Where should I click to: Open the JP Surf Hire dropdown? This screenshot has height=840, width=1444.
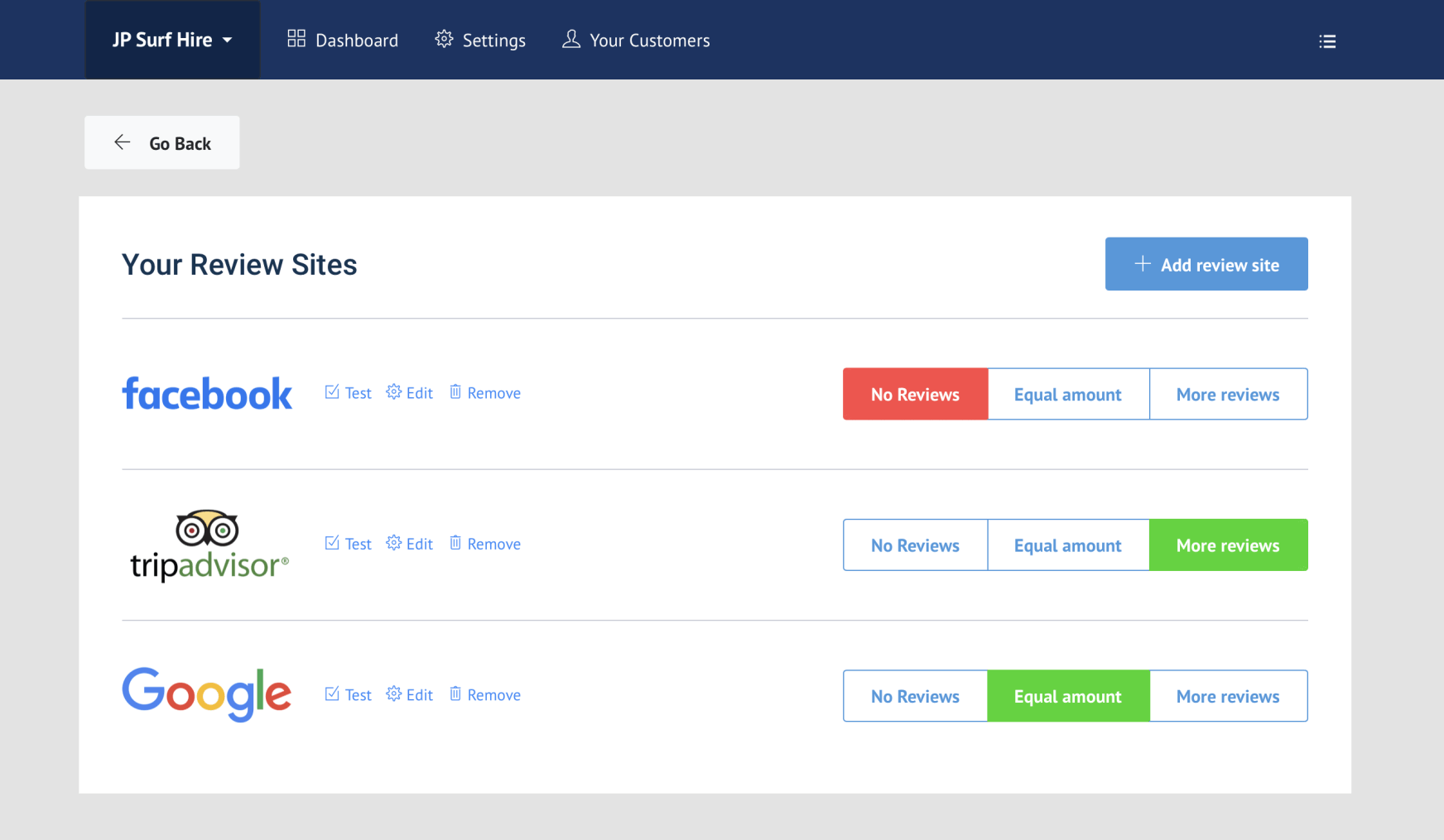coord(172,40)
